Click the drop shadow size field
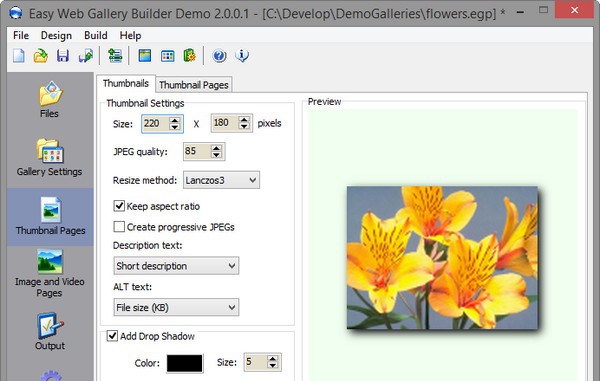This screenshot has width=600, height=381. click(256, 362)
